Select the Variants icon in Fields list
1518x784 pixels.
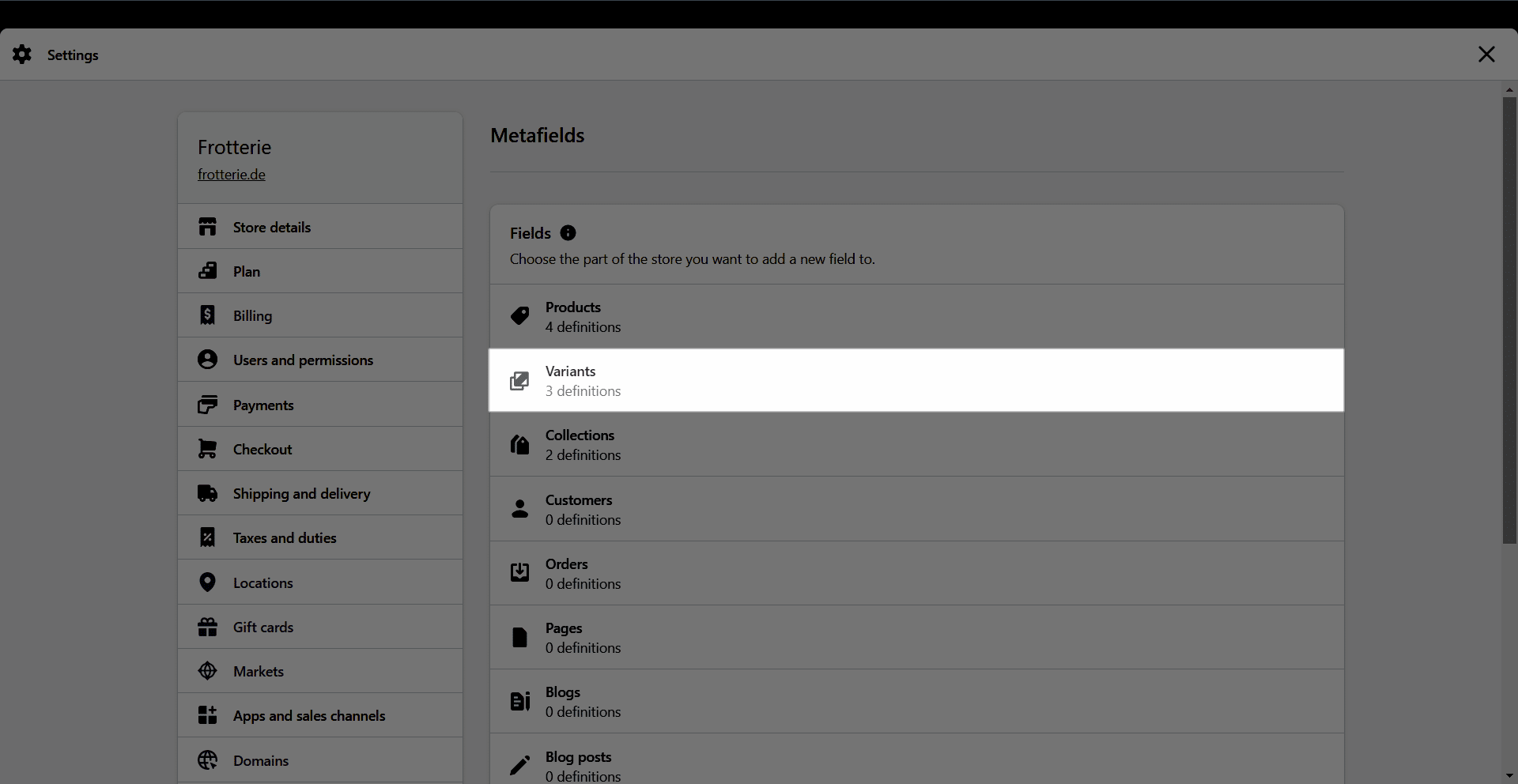[x=519, y=380]
